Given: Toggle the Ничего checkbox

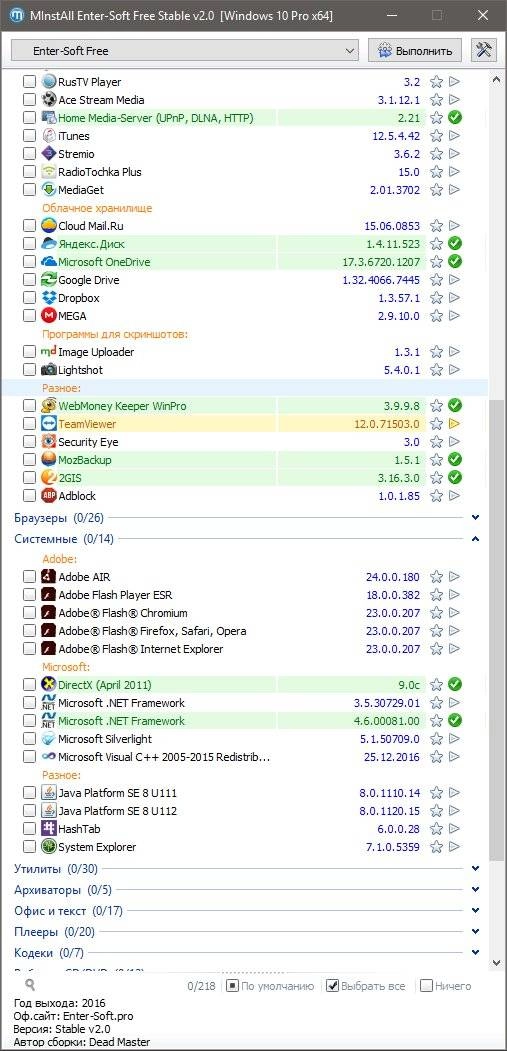Looking at the screenshot, I should click(426, 986).
